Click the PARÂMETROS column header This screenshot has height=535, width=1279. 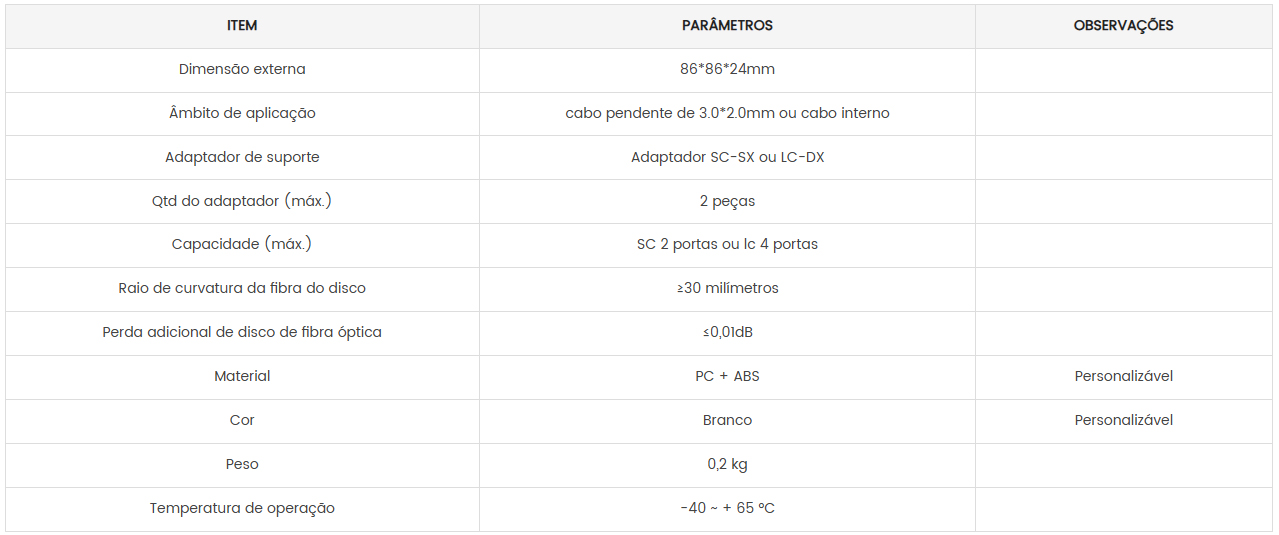click(727, 26)
